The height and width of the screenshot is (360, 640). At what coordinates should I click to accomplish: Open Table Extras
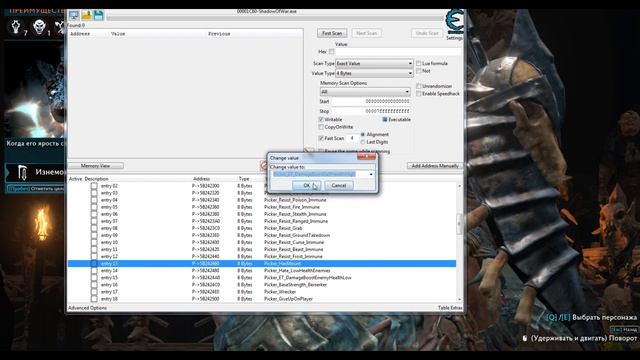pyautogui.click(x=450, y=308)
